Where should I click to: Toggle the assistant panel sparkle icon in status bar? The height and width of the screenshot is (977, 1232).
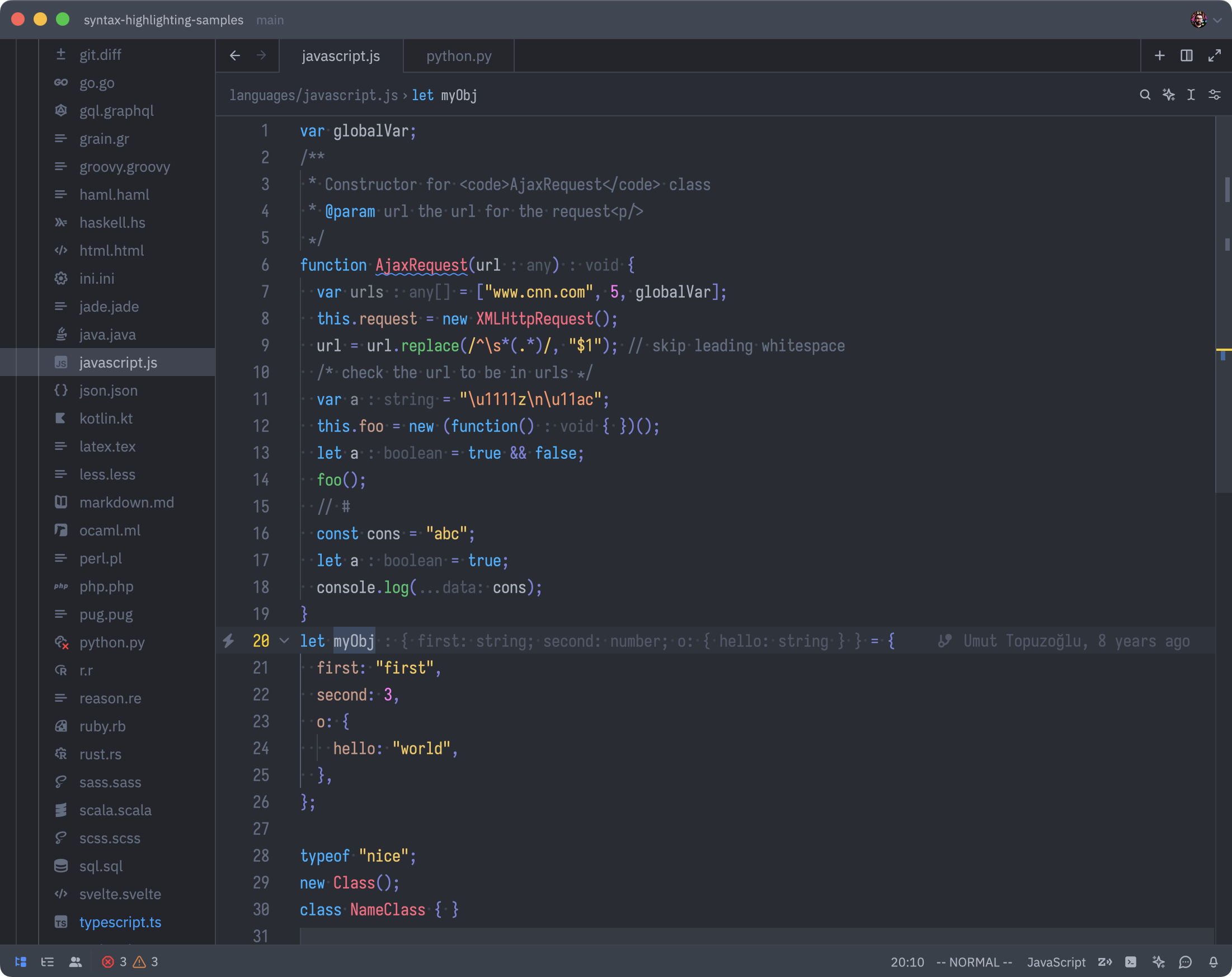[1158, 961]
